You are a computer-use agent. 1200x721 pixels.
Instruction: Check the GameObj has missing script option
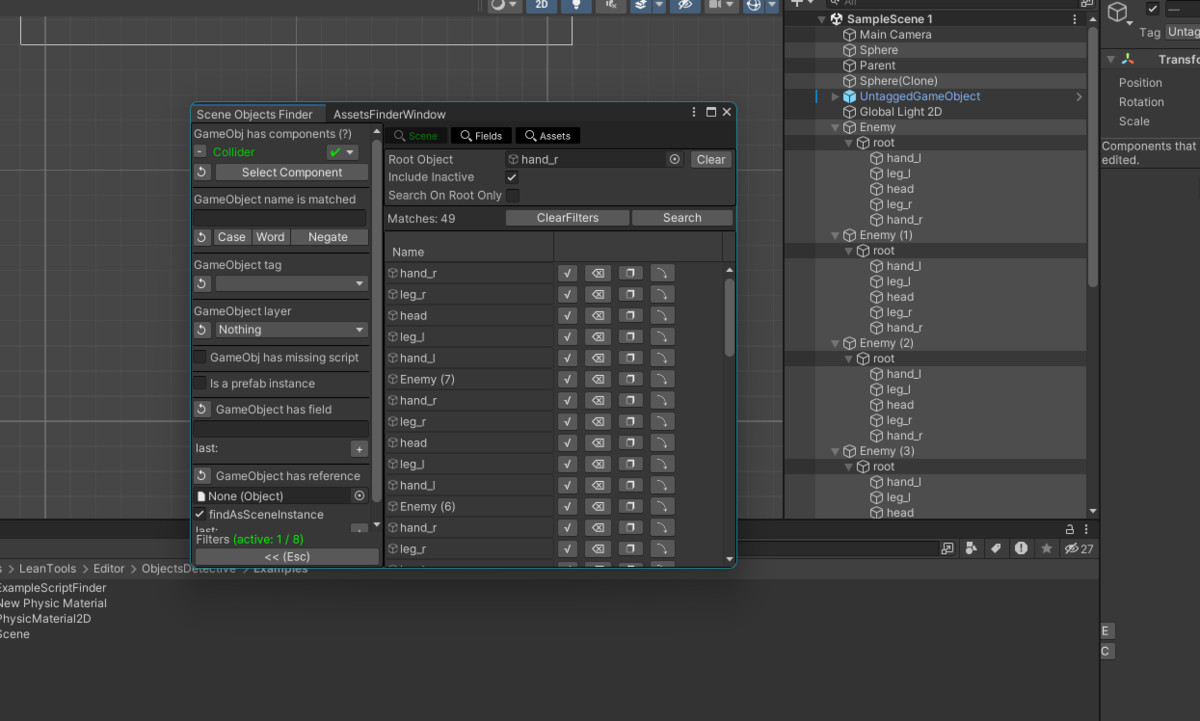click(x=200, y=357)
